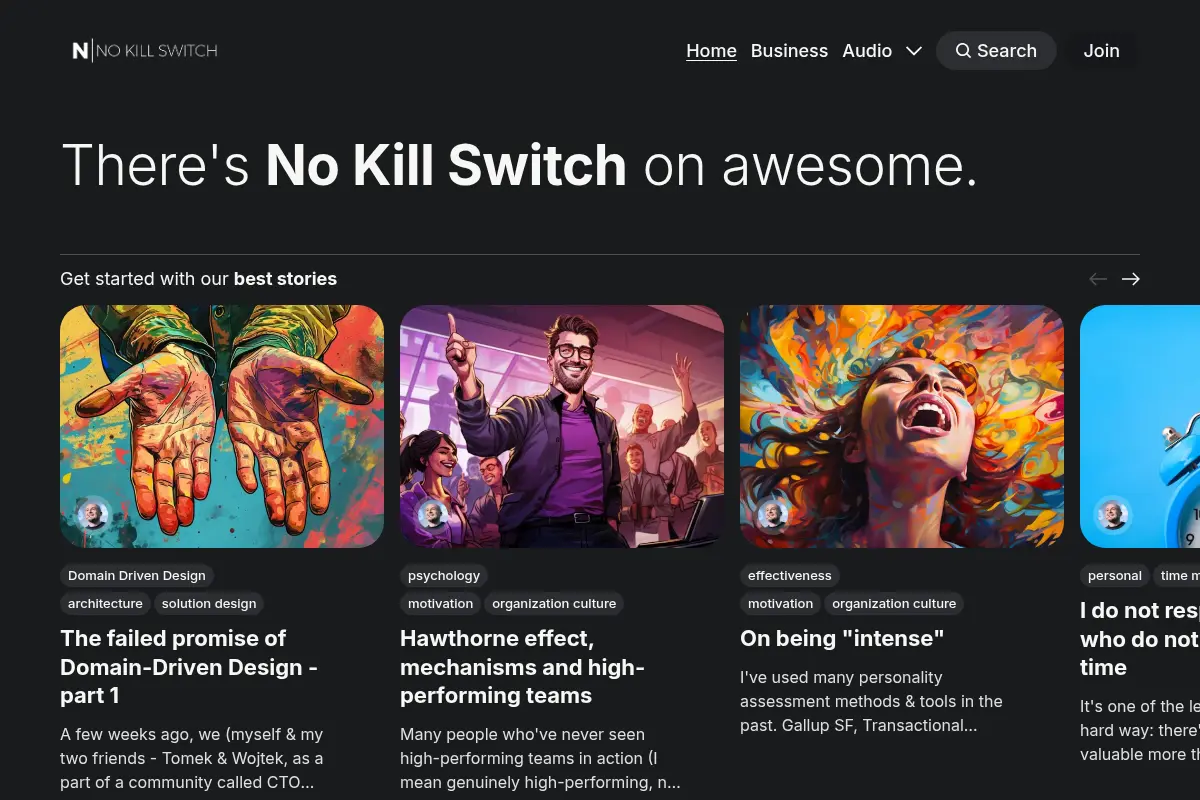Select the effectiveness tag
Screen dimensions: 1200x800
coord(790,575)
